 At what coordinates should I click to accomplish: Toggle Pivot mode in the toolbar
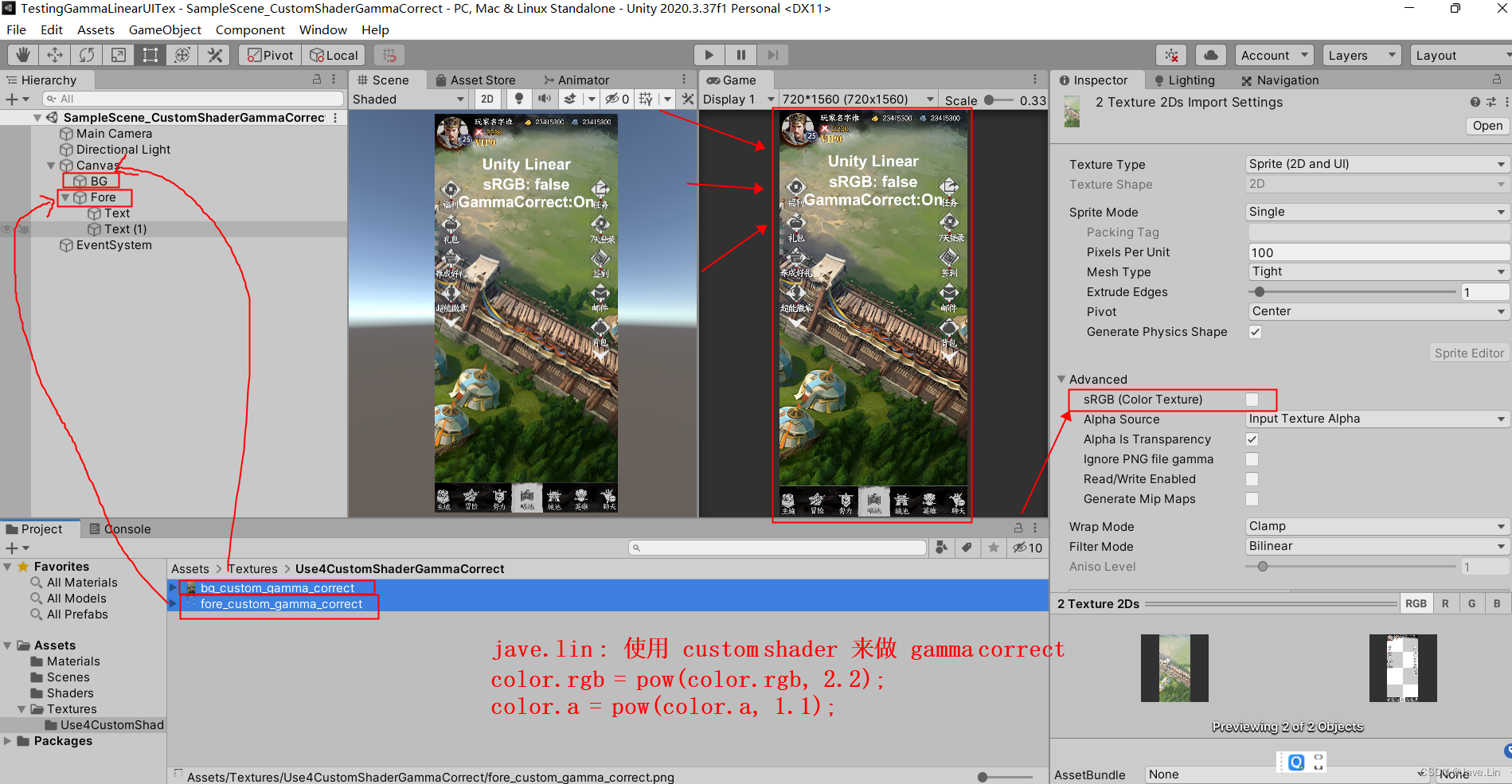[x=268, y=55]
